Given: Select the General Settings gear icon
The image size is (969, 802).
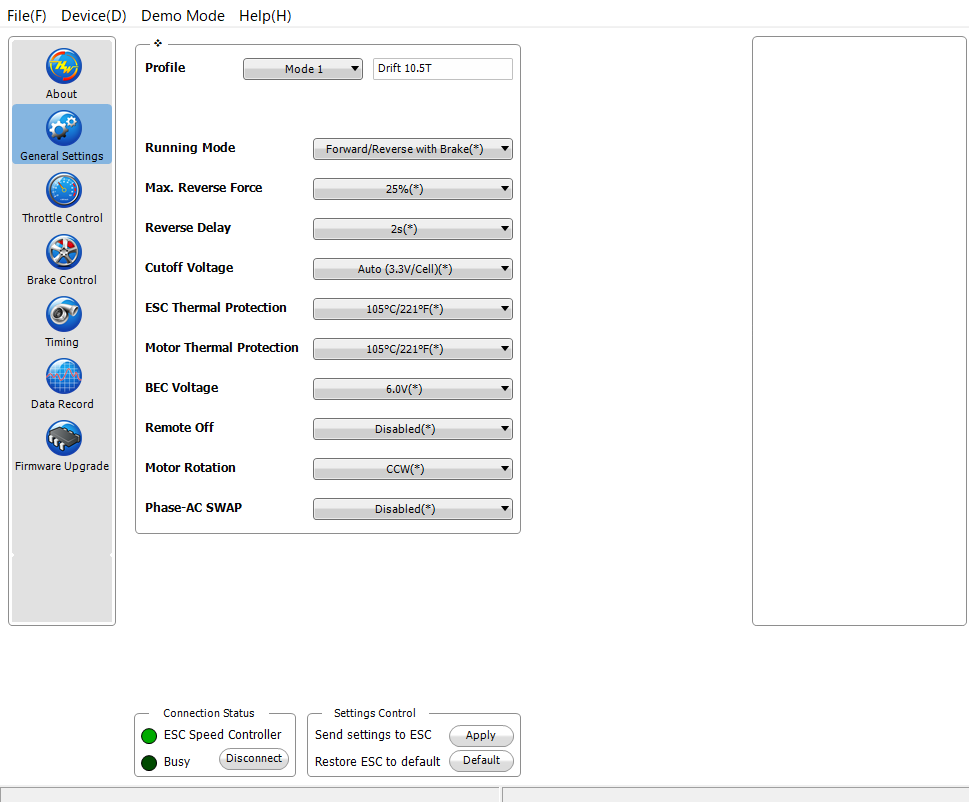Looking at the screenshot, I should 63,129.
